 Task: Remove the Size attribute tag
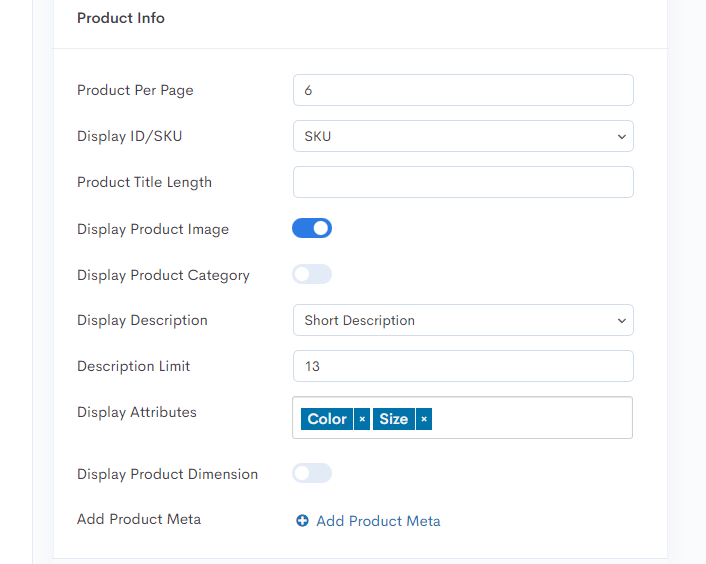click(x=424, y=419)
